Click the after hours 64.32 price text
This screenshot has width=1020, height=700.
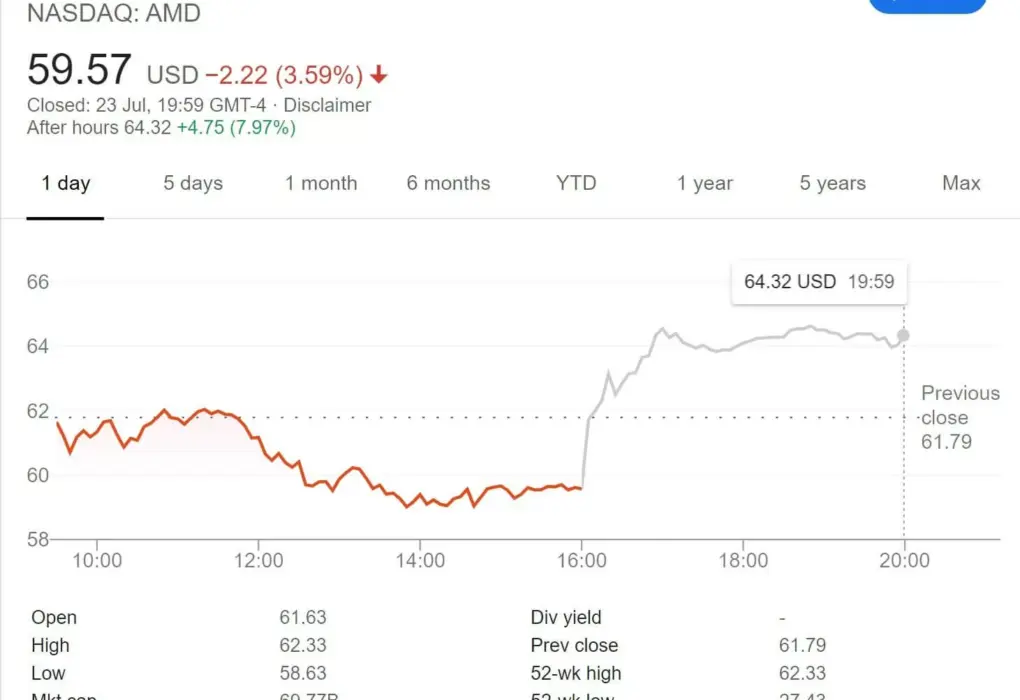coord(146,128)
